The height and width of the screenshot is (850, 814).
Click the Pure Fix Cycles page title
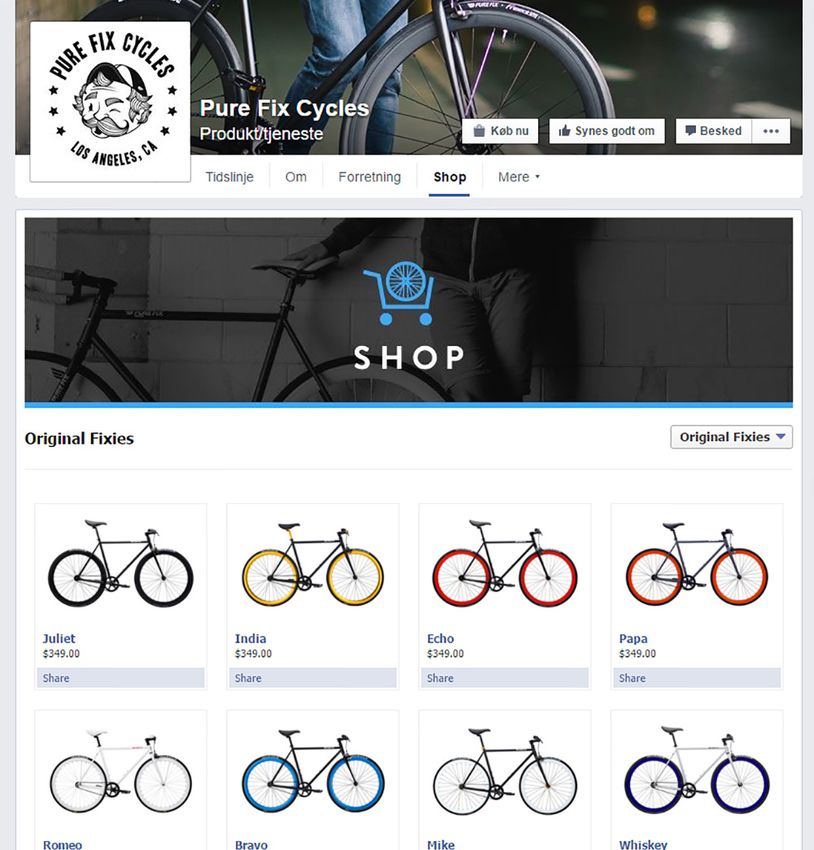pos(284,108)
